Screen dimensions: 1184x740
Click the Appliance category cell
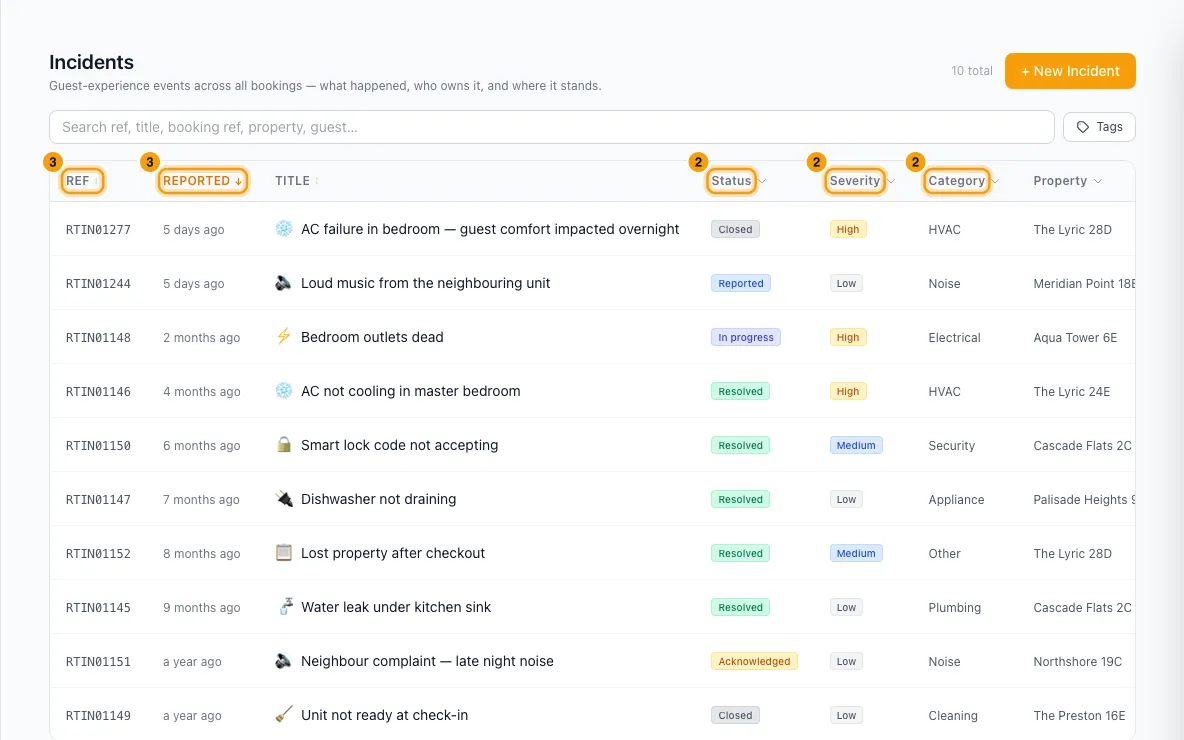click(956, 500)
